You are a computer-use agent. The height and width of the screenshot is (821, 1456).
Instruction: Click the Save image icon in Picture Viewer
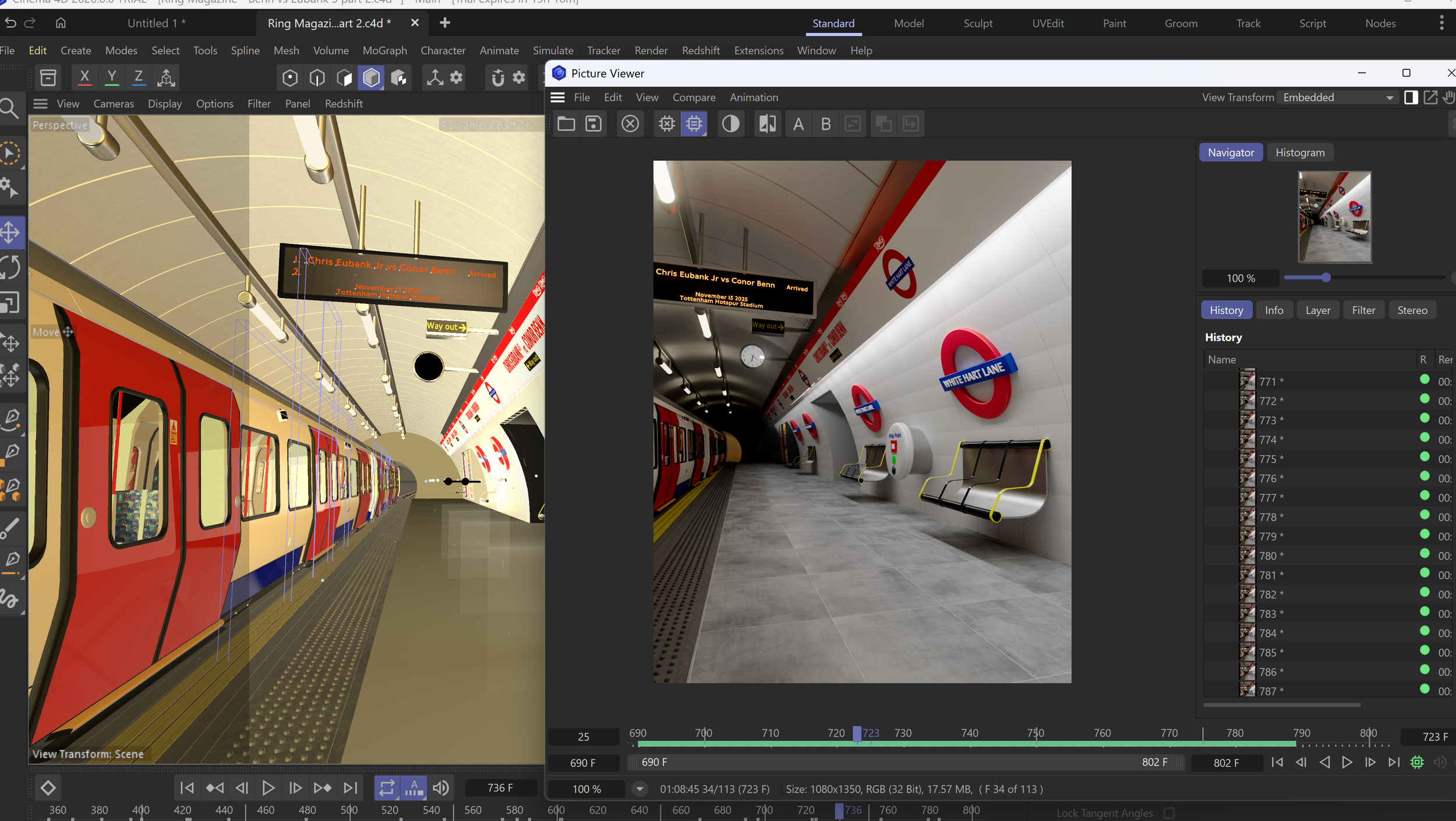(x=593, y=124)
